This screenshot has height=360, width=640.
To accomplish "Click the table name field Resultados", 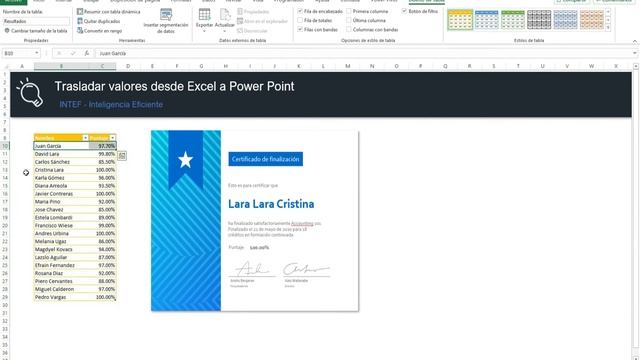I will 36,21.
